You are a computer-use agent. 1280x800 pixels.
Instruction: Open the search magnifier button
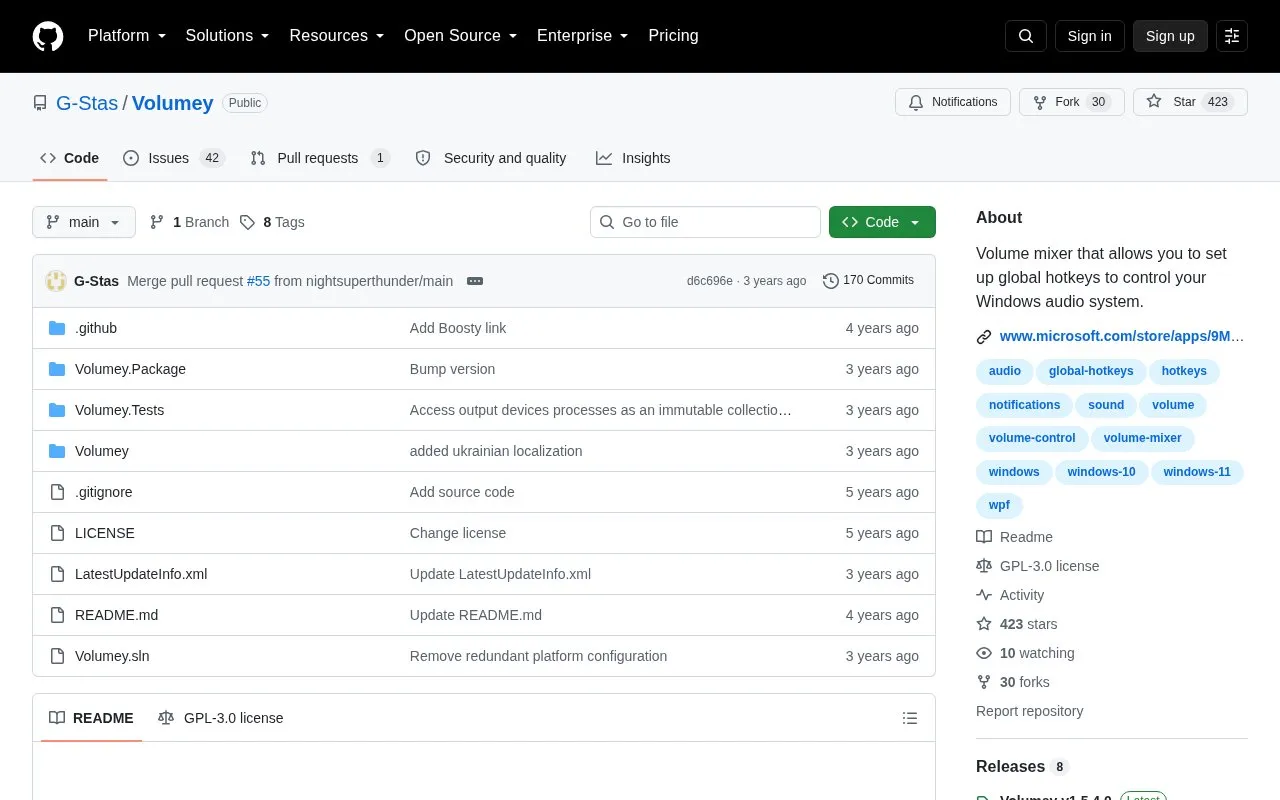[x=1026, y=36]
